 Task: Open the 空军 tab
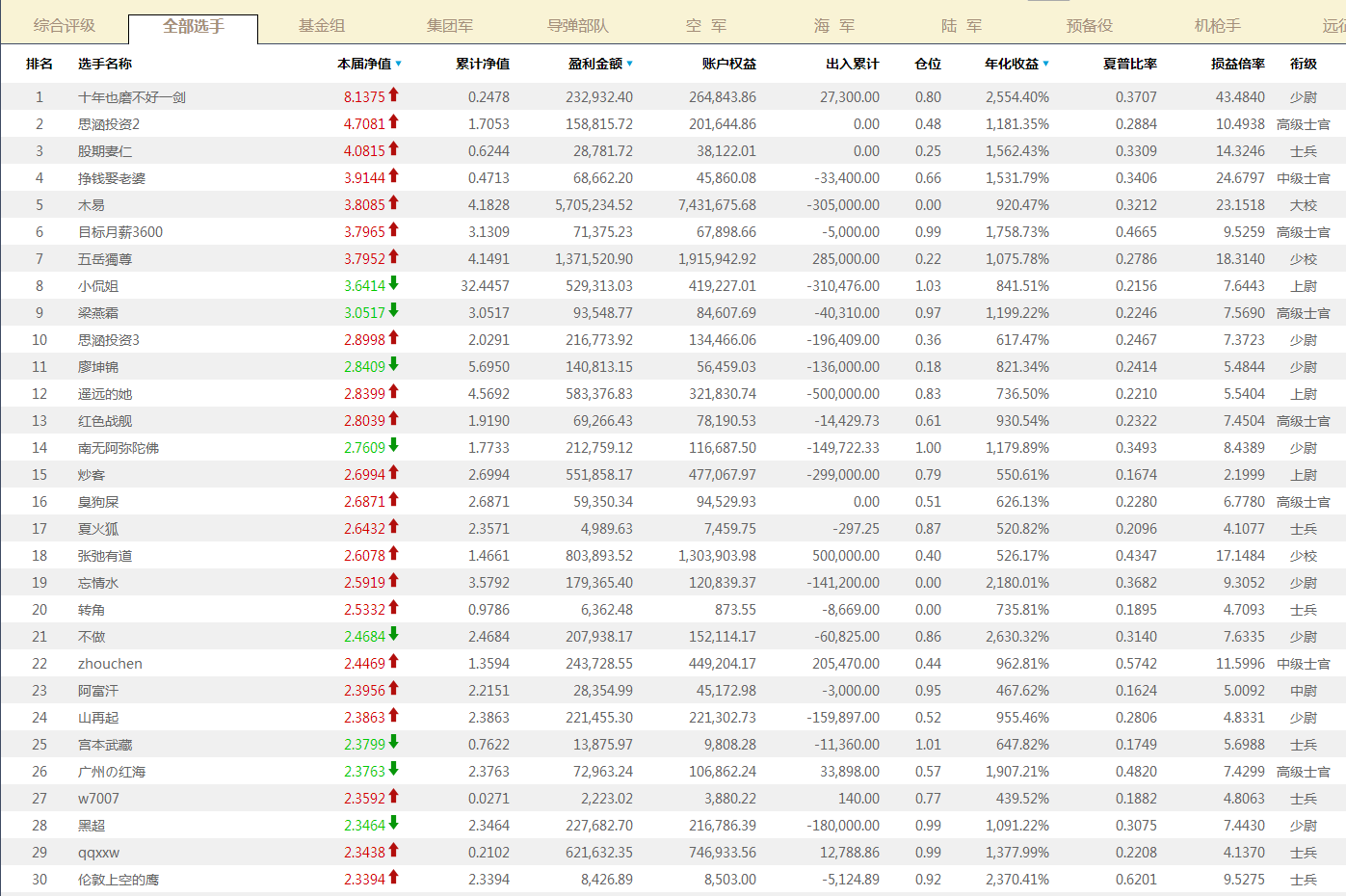(706, 26)
